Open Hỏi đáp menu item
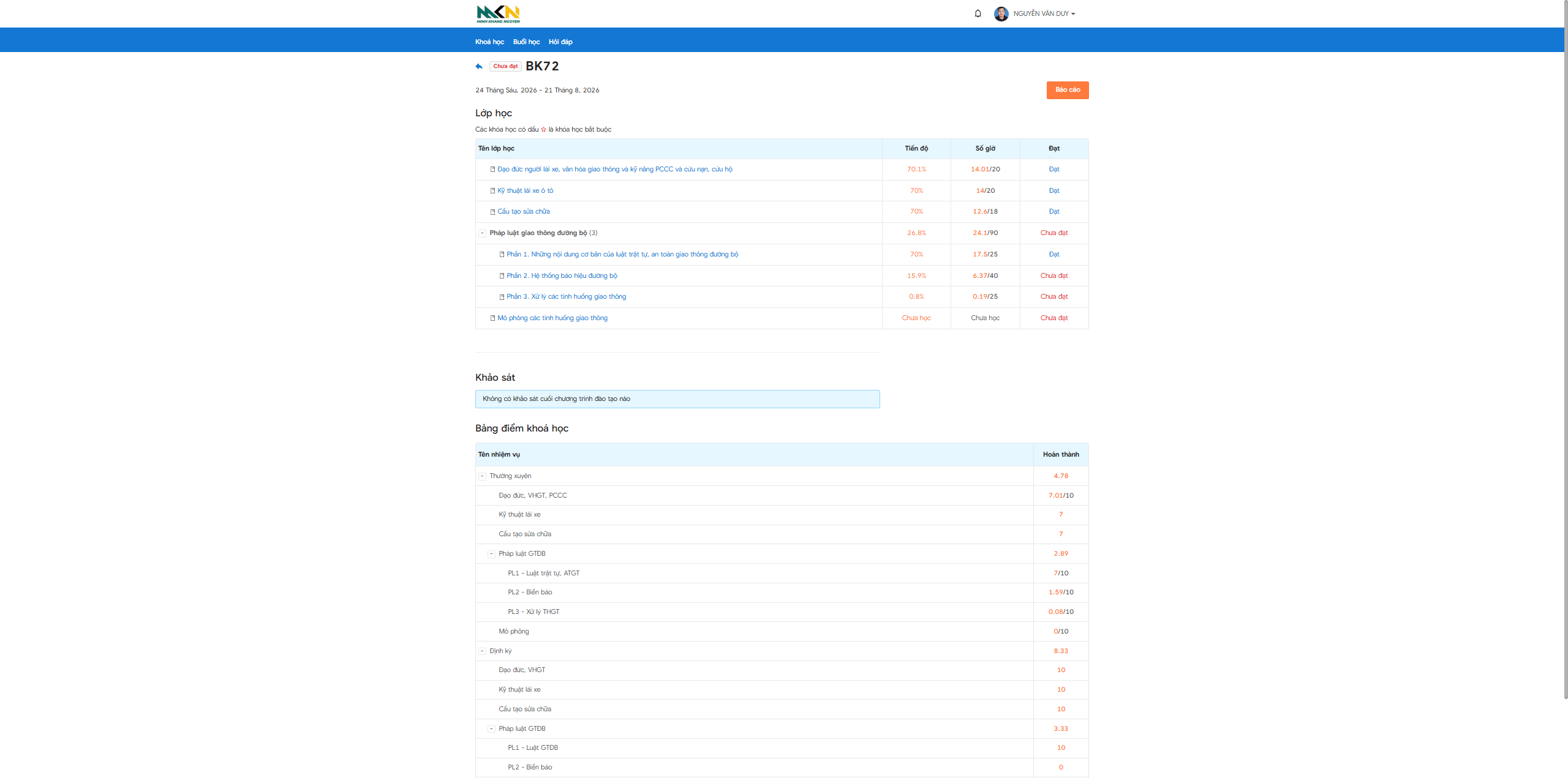 (x=560, y=42)
